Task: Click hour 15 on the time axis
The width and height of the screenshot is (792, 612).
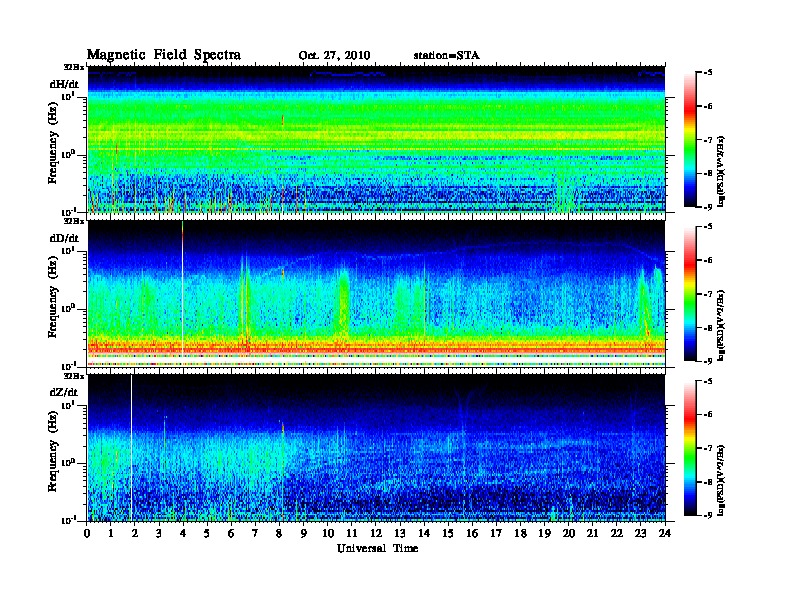Action: (448, 533)
